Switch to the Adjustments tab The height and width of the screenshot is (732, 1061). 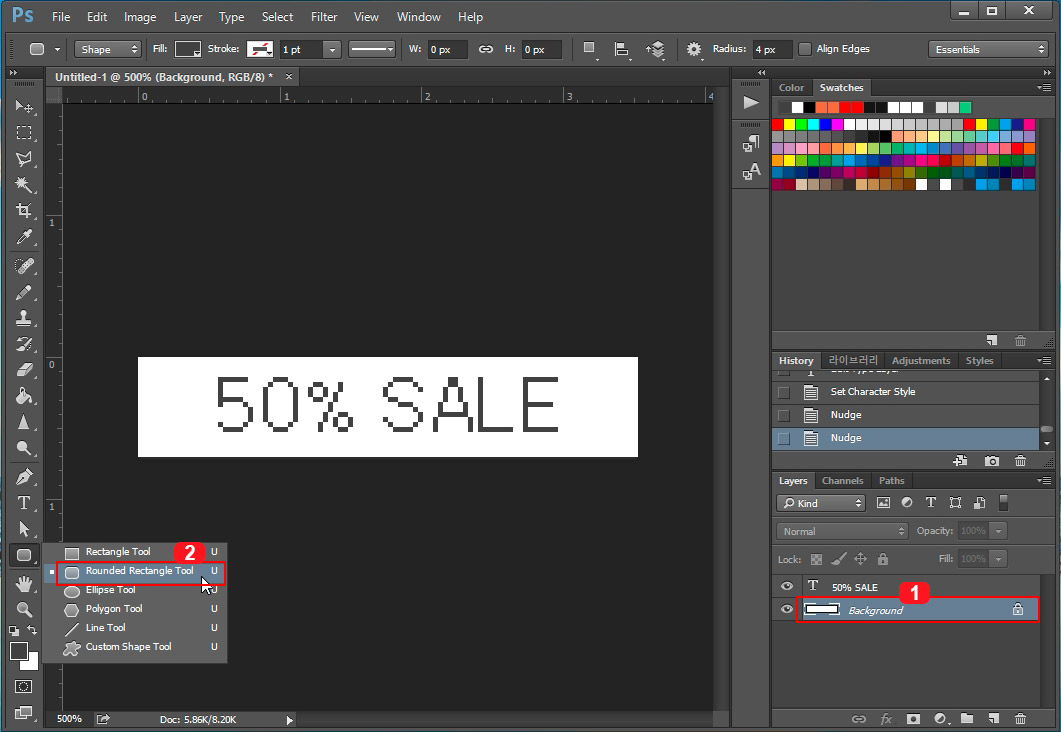click(x=920, y=361)
